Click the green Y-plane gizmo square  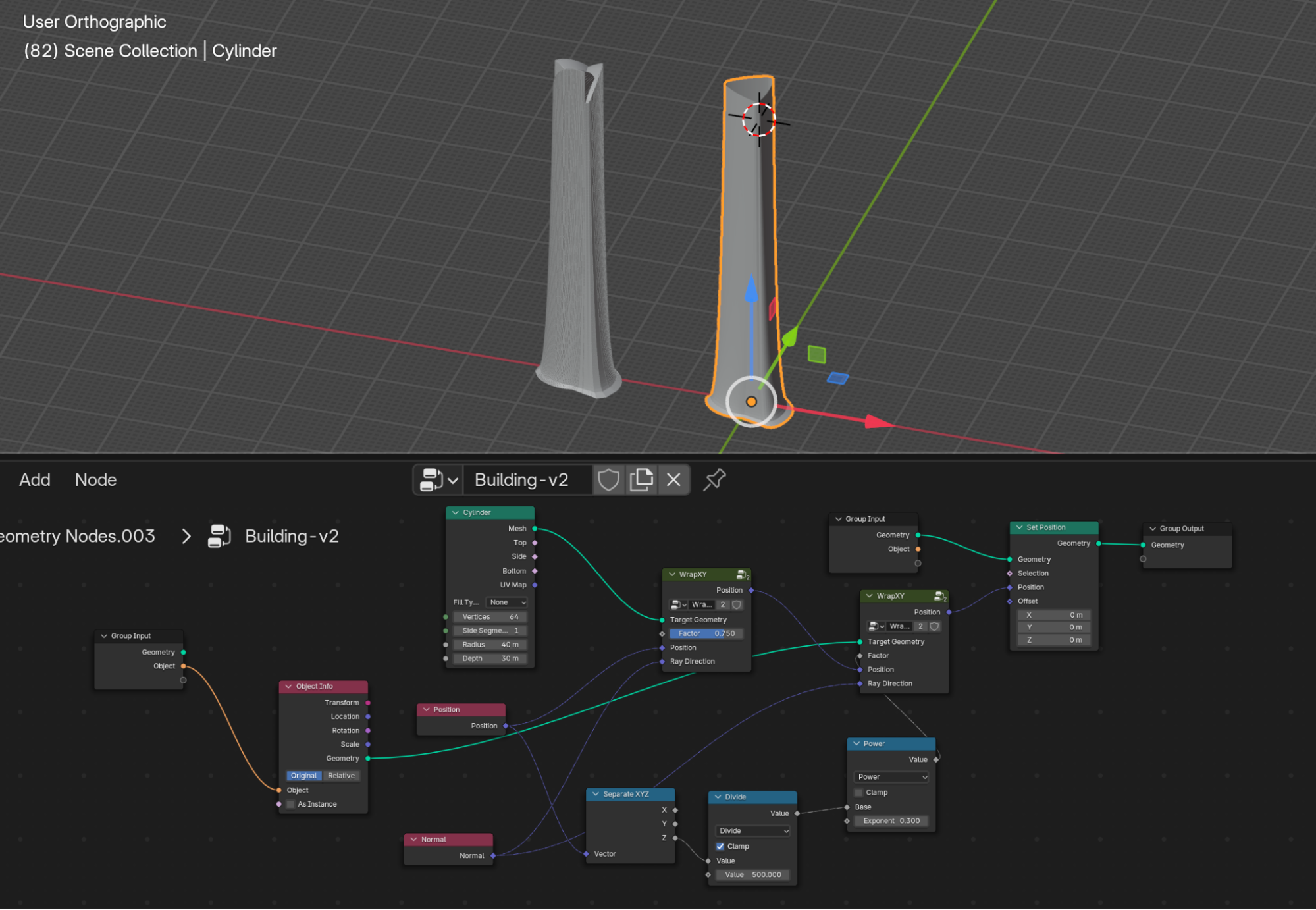(x=816, y=354)
